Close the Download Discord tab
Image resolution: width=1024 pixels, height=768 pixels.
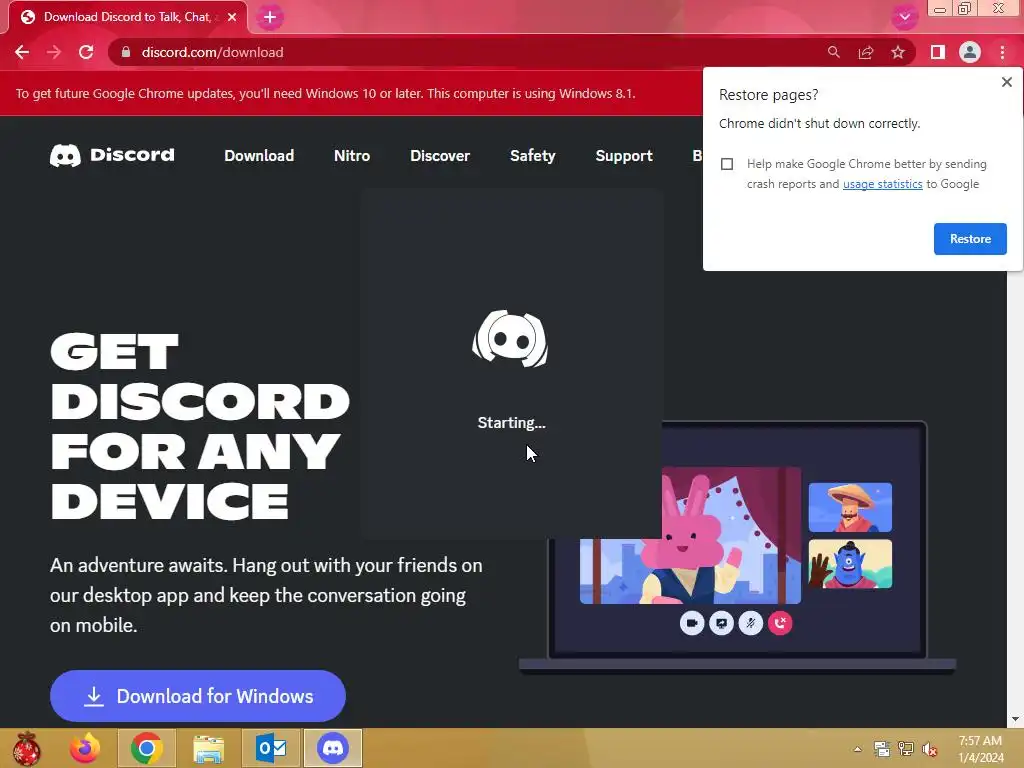pyautogui.click(x=232, y=17)
